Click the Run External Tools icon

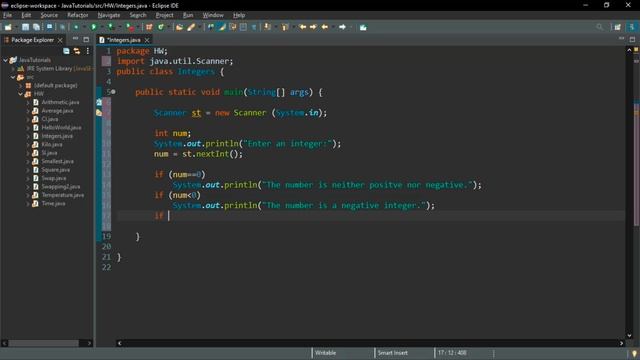[130, 27]
